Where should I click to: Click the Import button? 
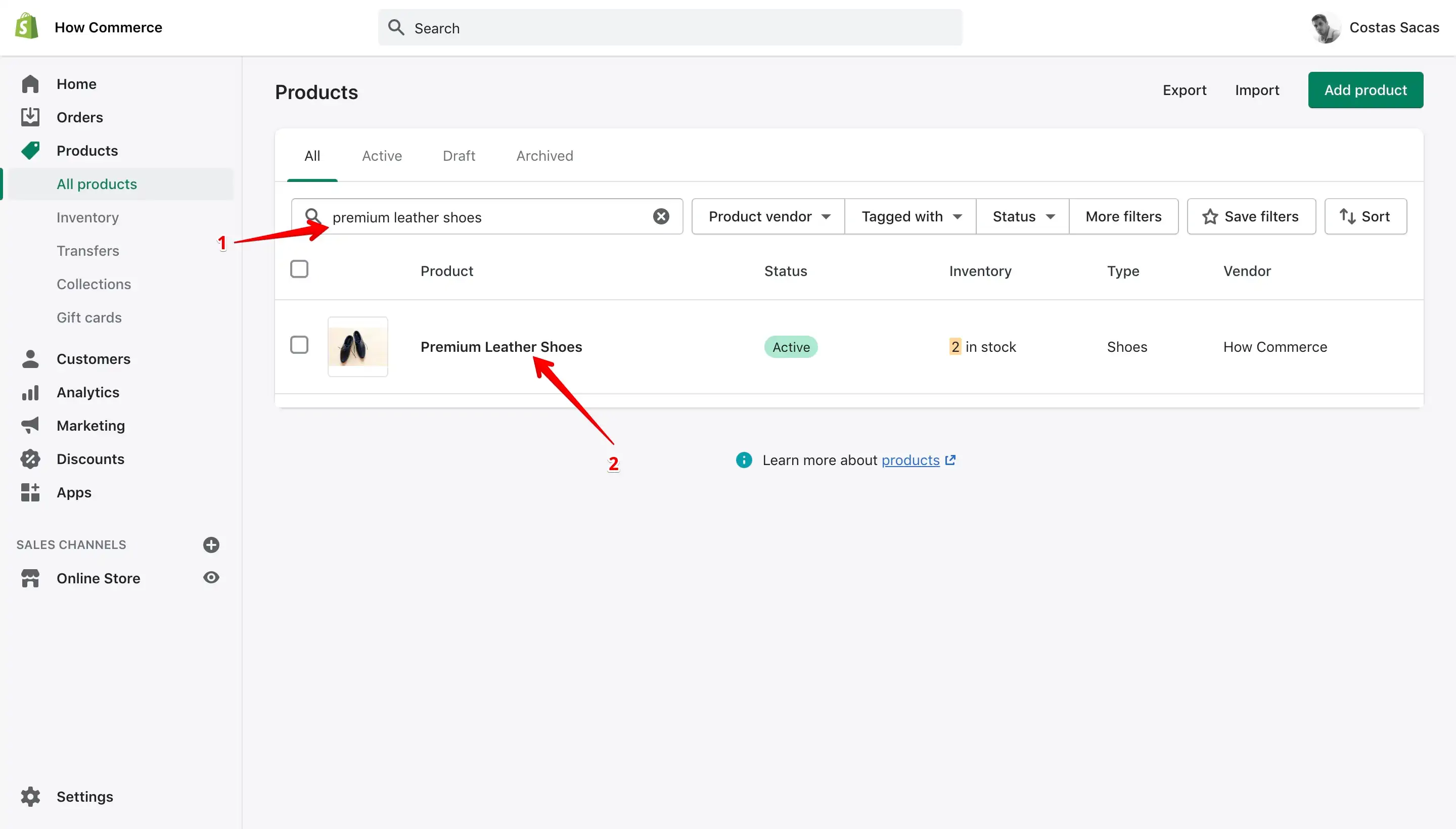1257,90
